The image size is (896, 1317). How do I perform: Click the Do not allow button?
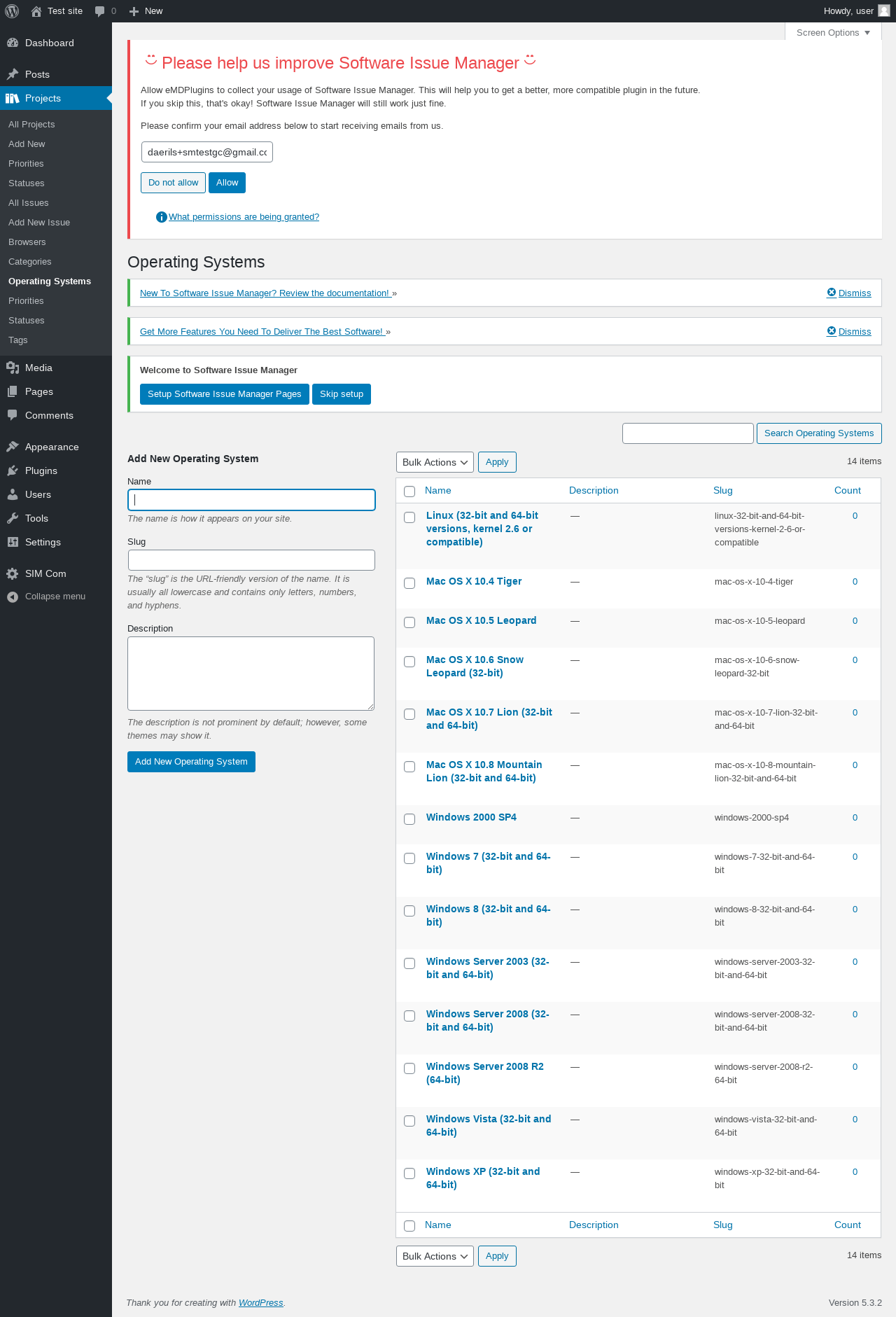pyautogui.click(x=173, y=183)
